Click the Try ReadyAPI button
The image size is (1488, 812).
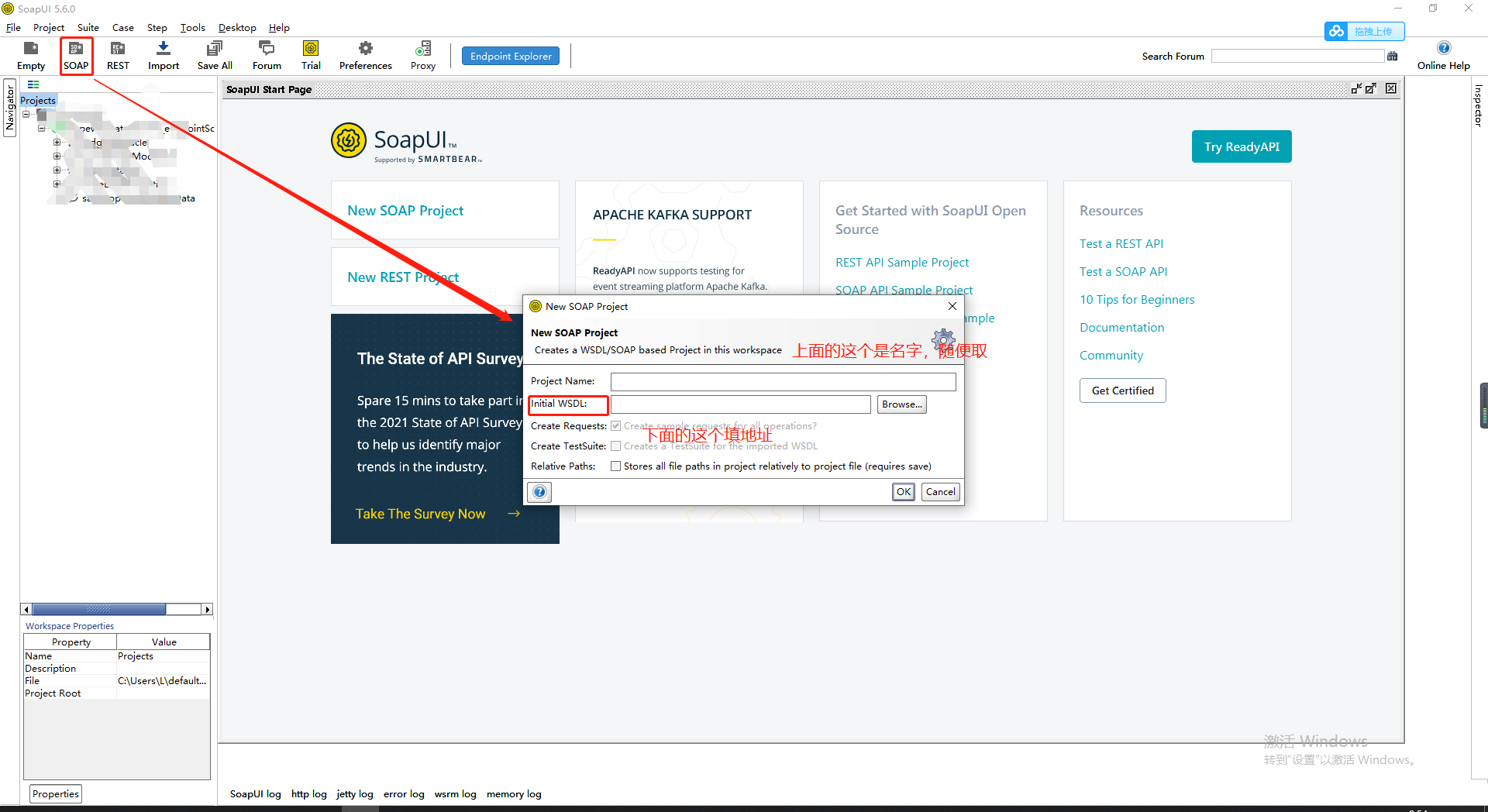[x=1242, y=146]
